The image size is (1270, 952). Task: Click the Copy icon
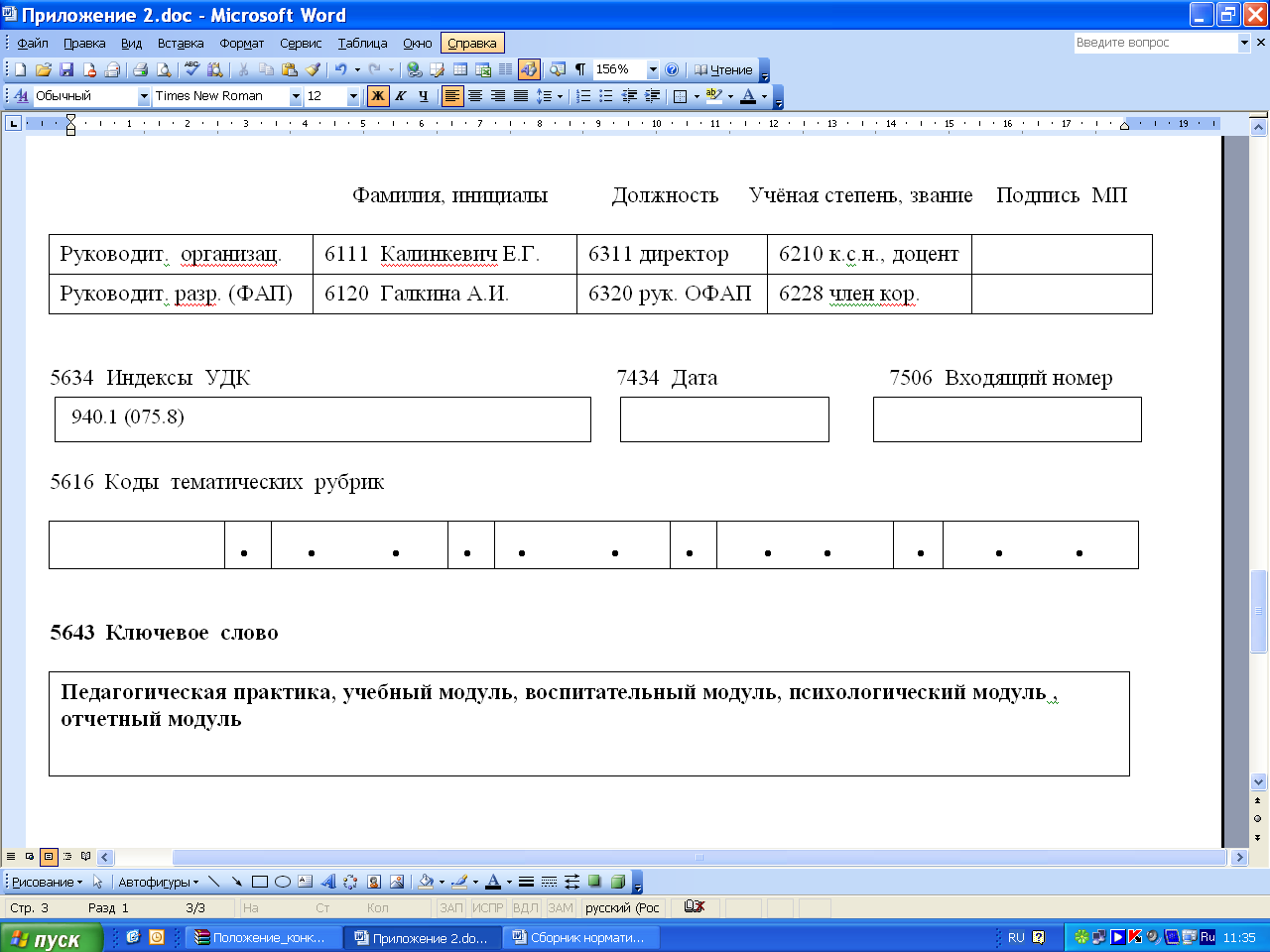(x=266, y=69)
